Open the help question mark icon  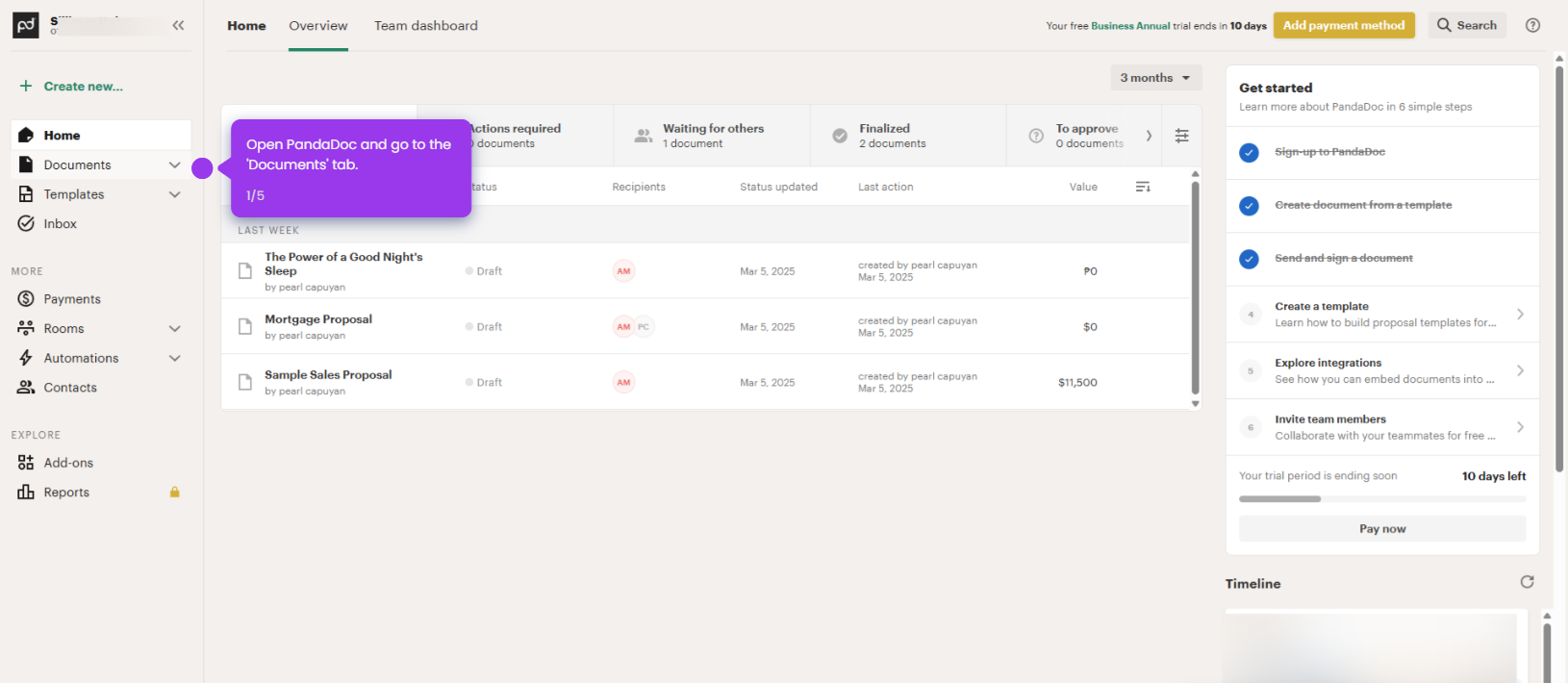[x=1532, y=25]
